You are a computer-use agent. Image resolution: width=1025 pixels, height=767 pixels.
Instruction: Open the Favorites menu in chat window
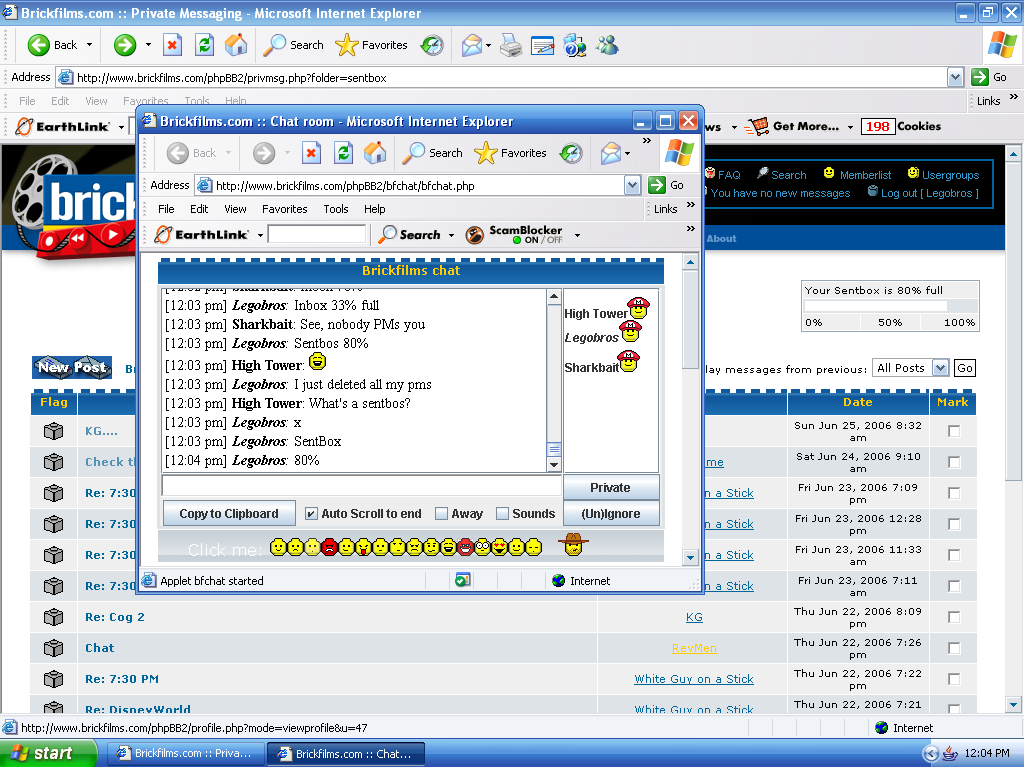pos(284,209)
